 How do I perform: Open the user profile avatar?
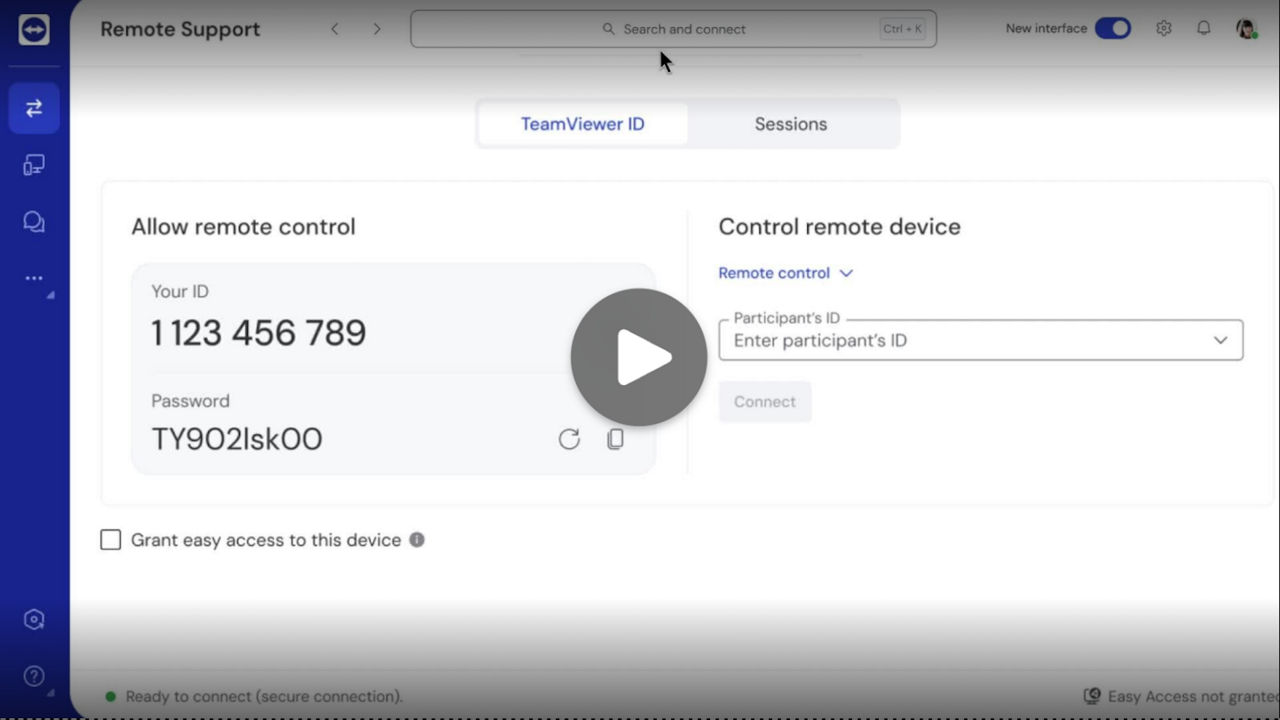coord(1246,29)
